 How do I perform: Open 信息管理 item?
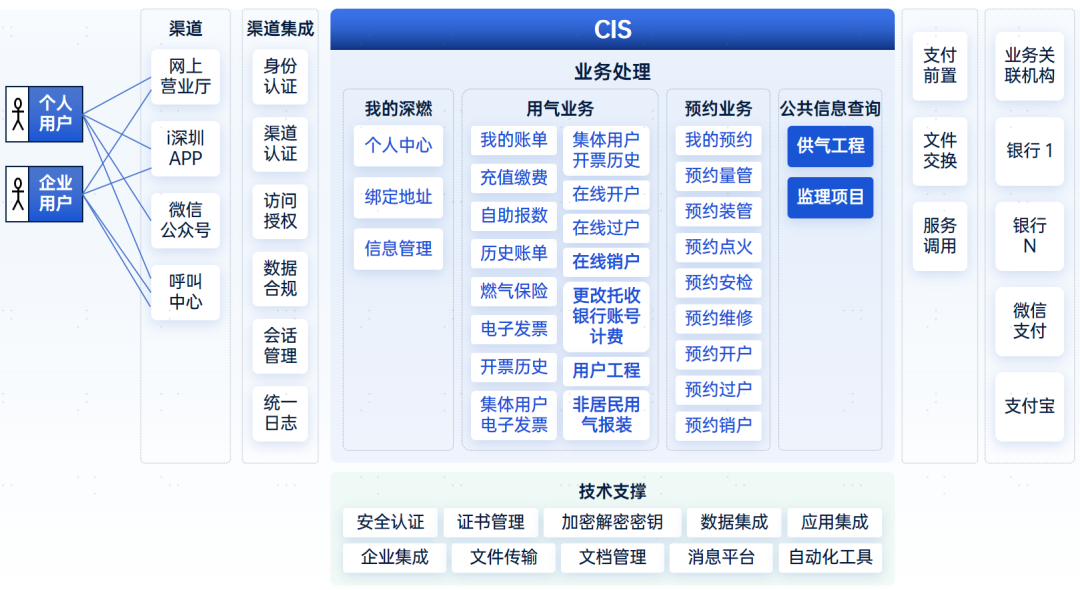coord(398,249)
